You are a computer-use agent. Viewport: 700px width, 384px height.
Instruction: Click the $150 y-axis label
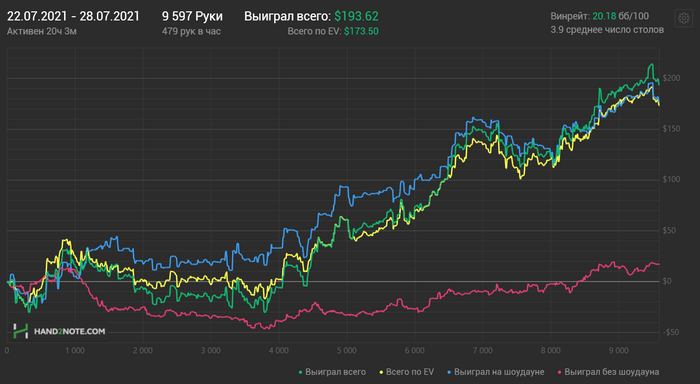(x=671, y=129)
